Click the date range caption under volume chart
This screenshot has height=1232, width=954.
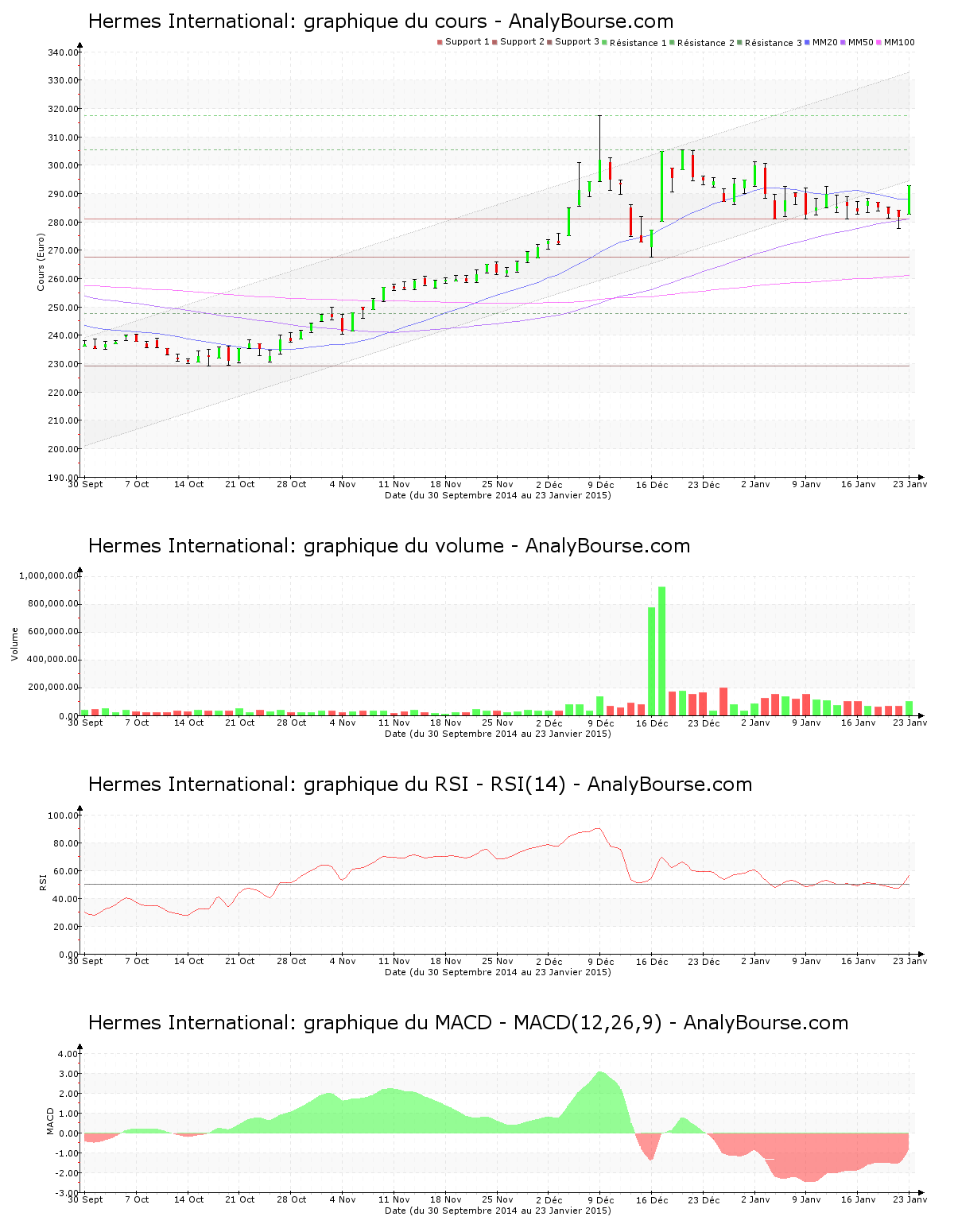tap(498, 734)
